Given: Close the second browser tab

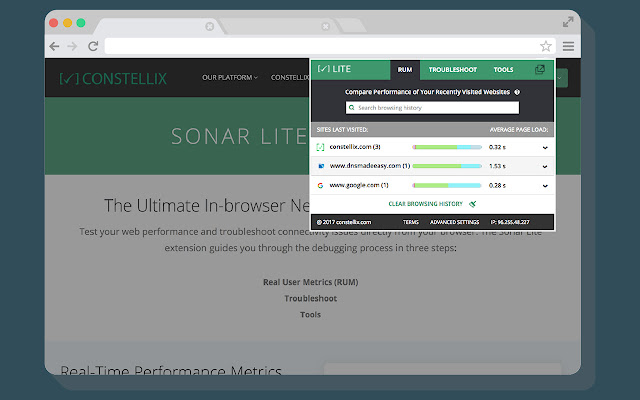Looking at the screenshot, I should 325,27.
